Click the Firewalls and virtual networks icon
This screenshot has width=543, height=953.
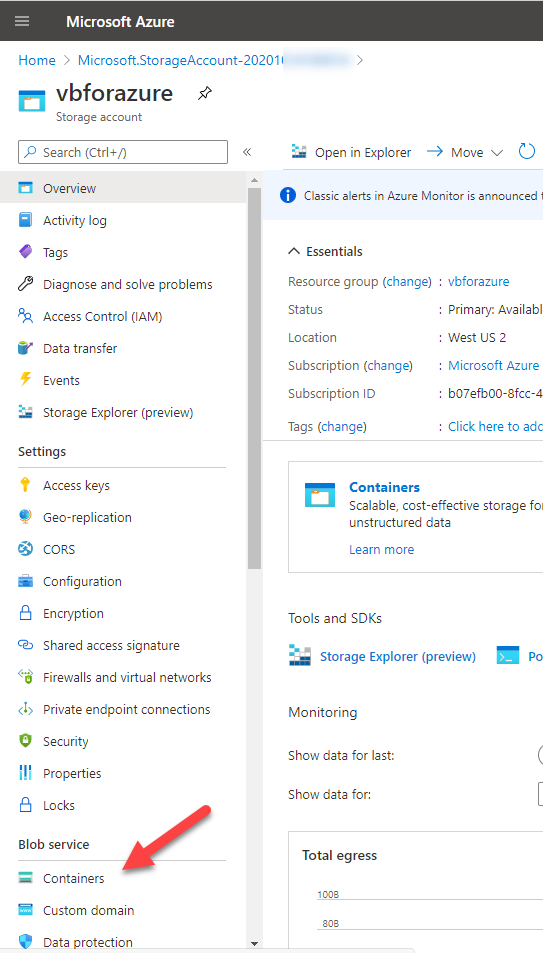pyautogui.click(x=25, y=677)
